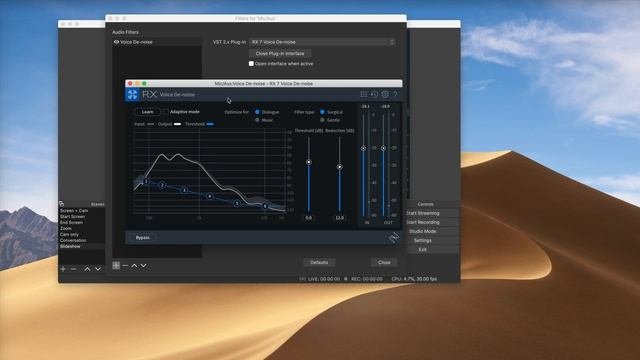This screenshot has width=640, height=360.
Task: Click the Defaults button
Action: tap(319, 262)
